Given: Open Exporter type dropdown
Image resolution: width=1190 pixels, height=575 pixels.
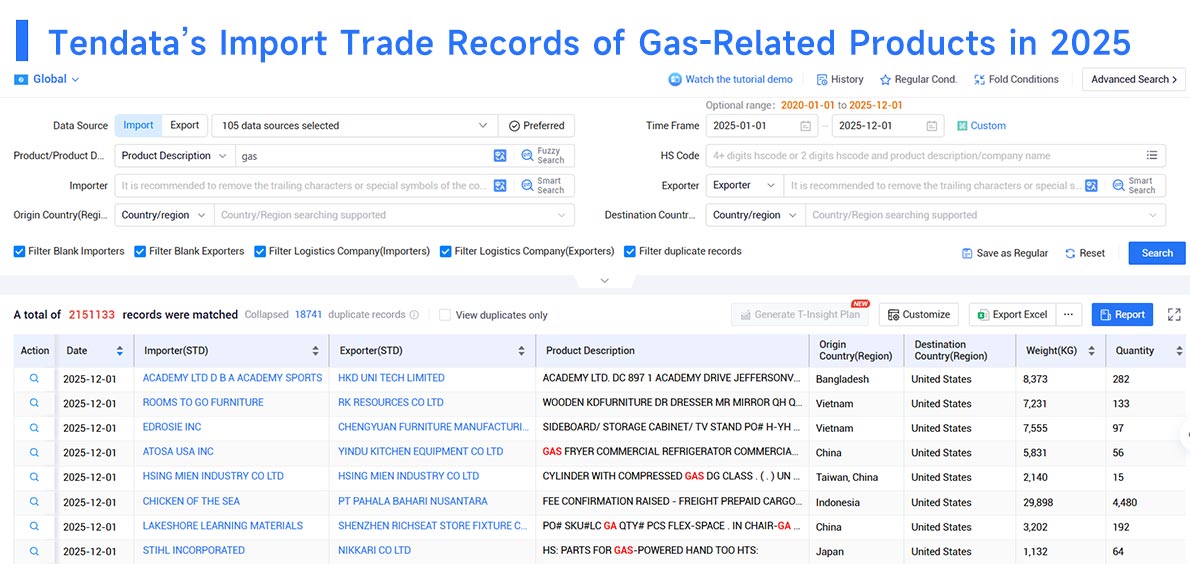Looking at the screenshot, I should (x=745, y=185).
